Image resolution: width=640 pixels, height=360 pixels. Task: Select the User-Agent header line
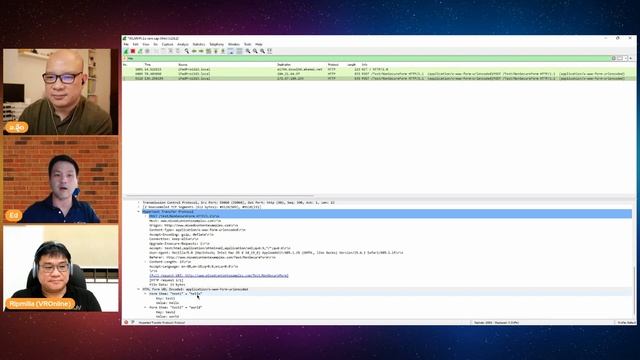coord(276,253)
